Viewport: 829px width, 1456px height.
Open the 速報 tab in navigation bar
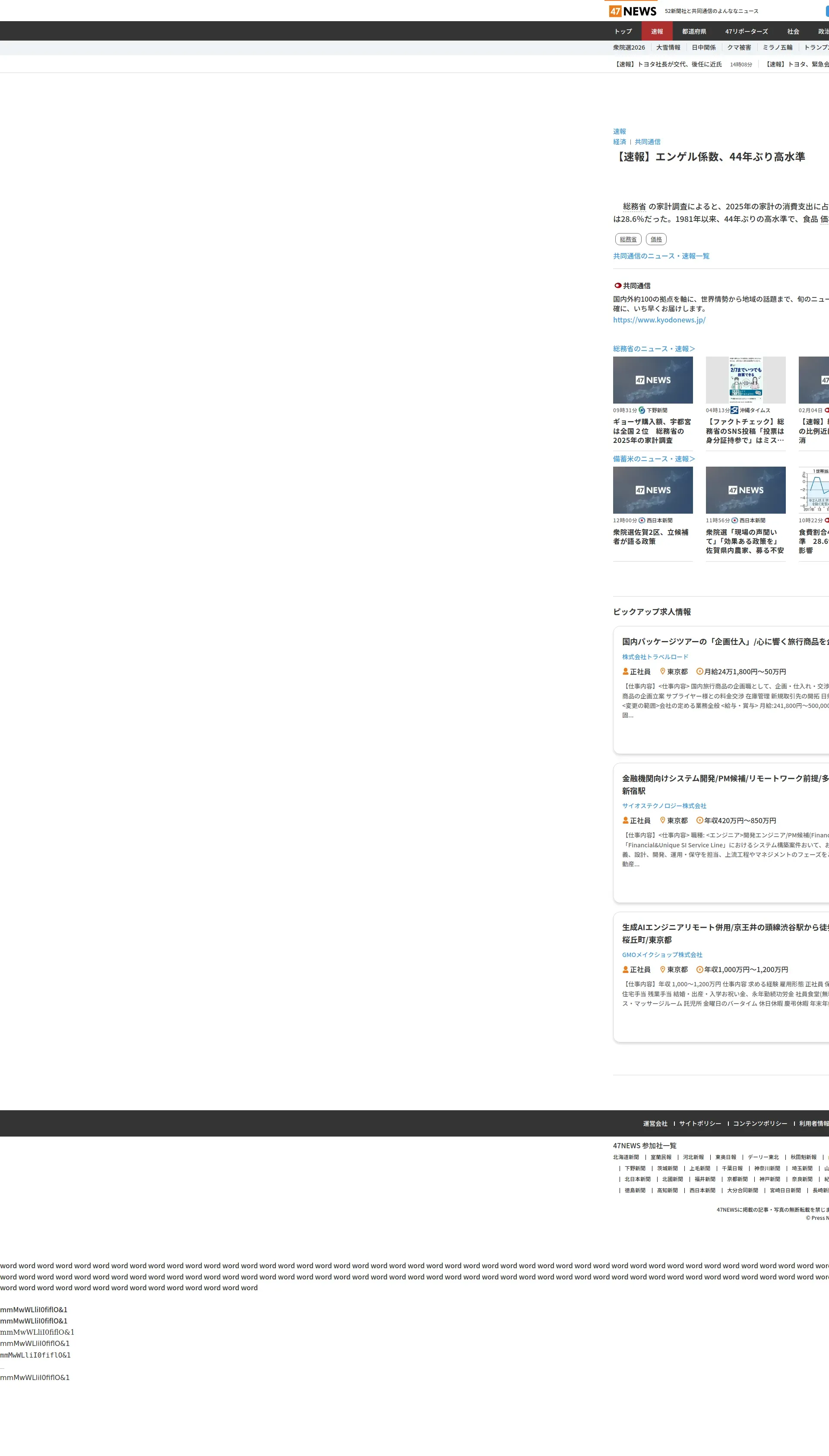(x=656, y=32)
